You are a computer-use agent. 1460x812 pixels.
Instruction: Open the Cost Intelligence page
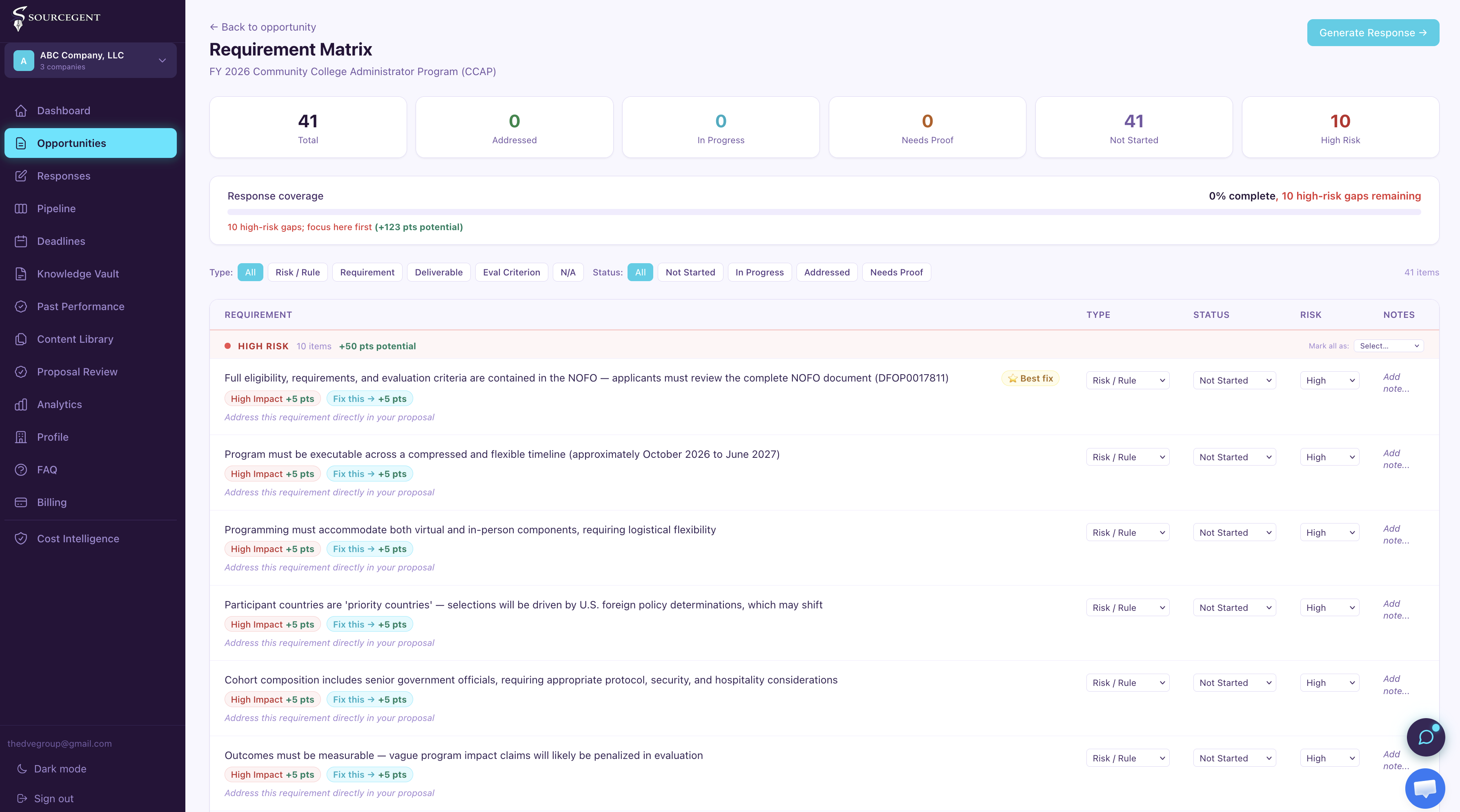(x=91, y=539)
